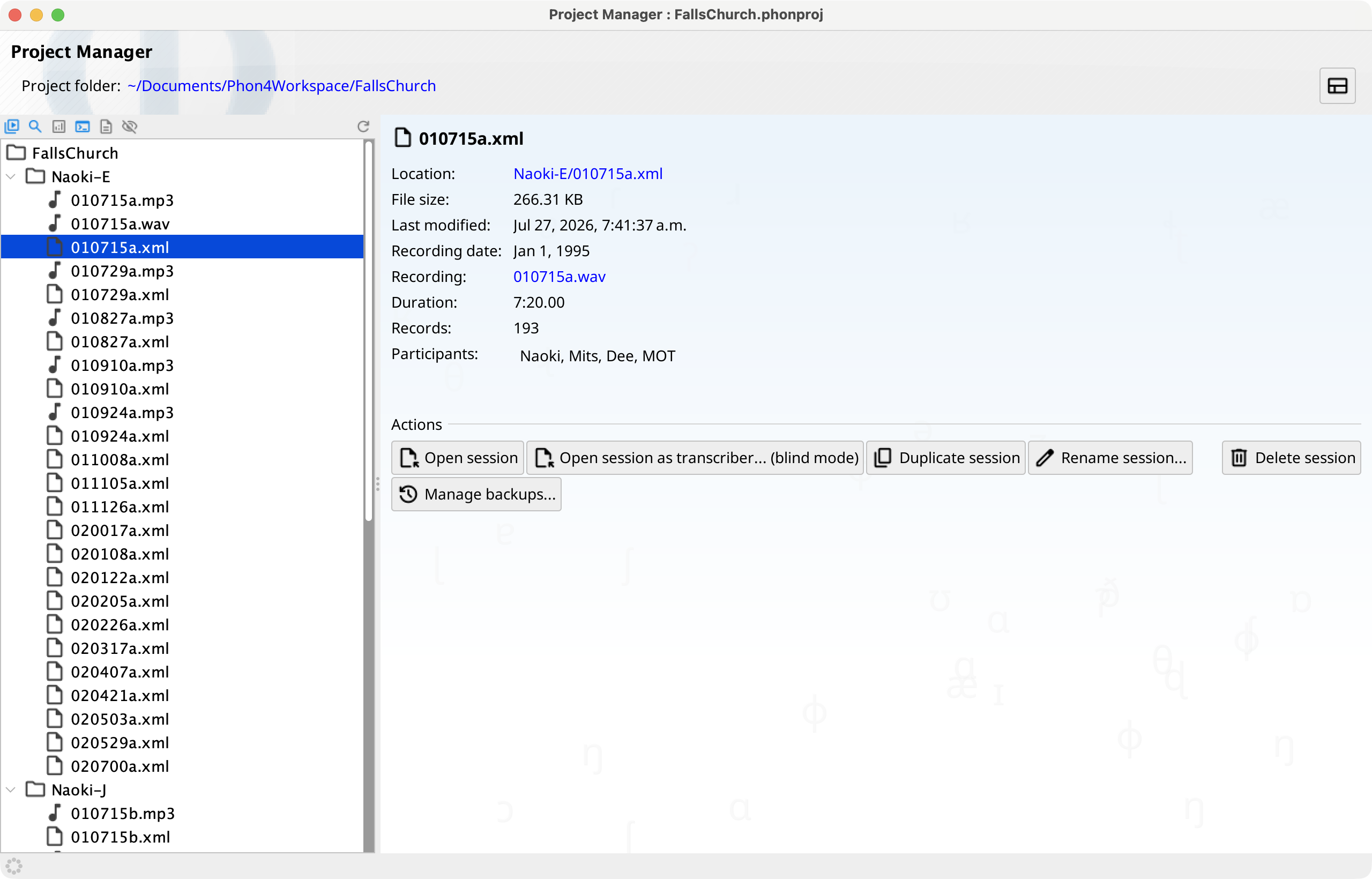Click the Open session button
1372x879 pixels.
(458, 458)
